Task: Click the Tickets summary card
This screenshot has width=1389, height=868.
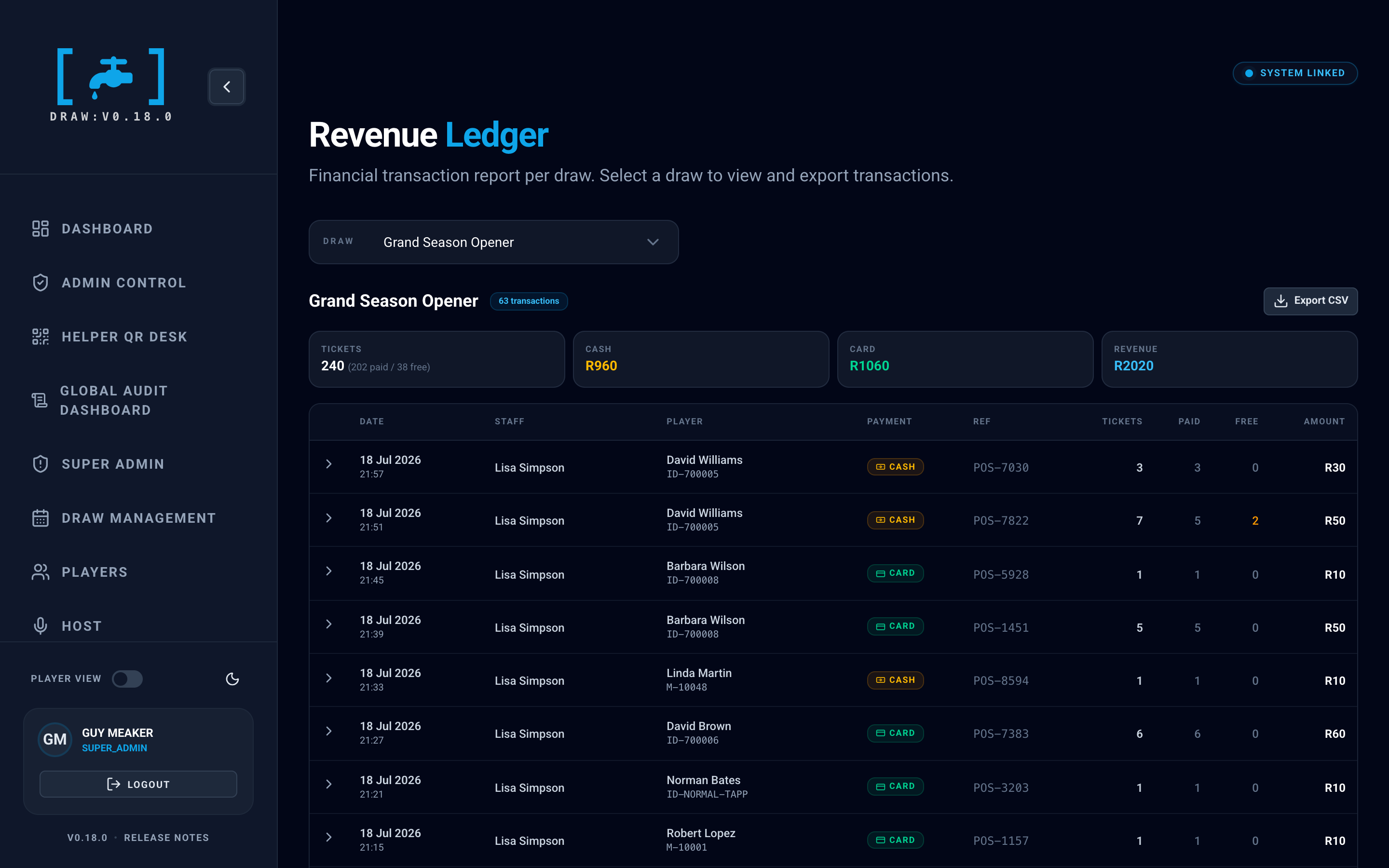Action: tap(437, 359)
